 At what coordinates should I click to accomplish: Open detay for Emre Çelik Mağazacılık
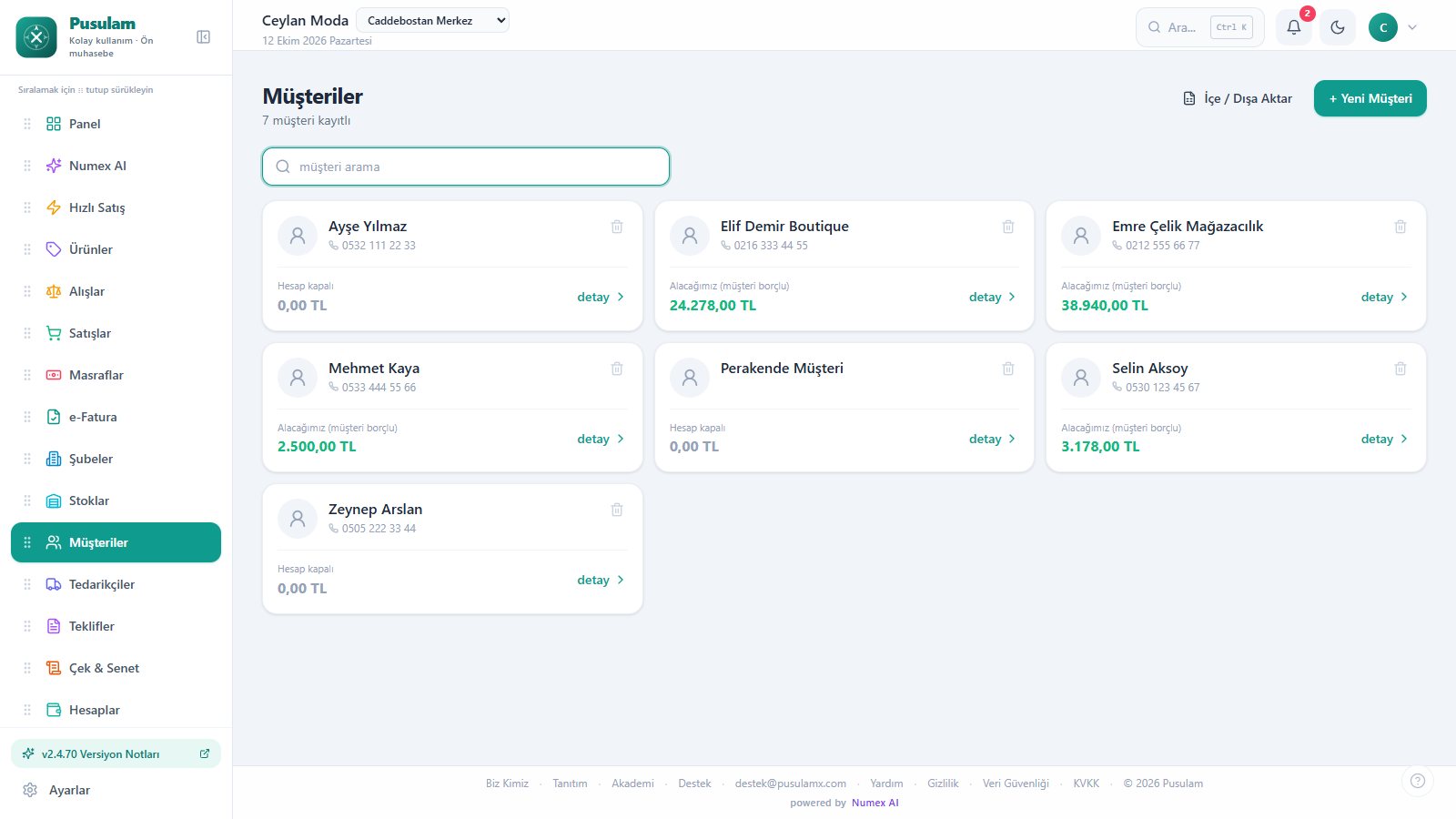pyautogui.click(x=1385, y=297)
